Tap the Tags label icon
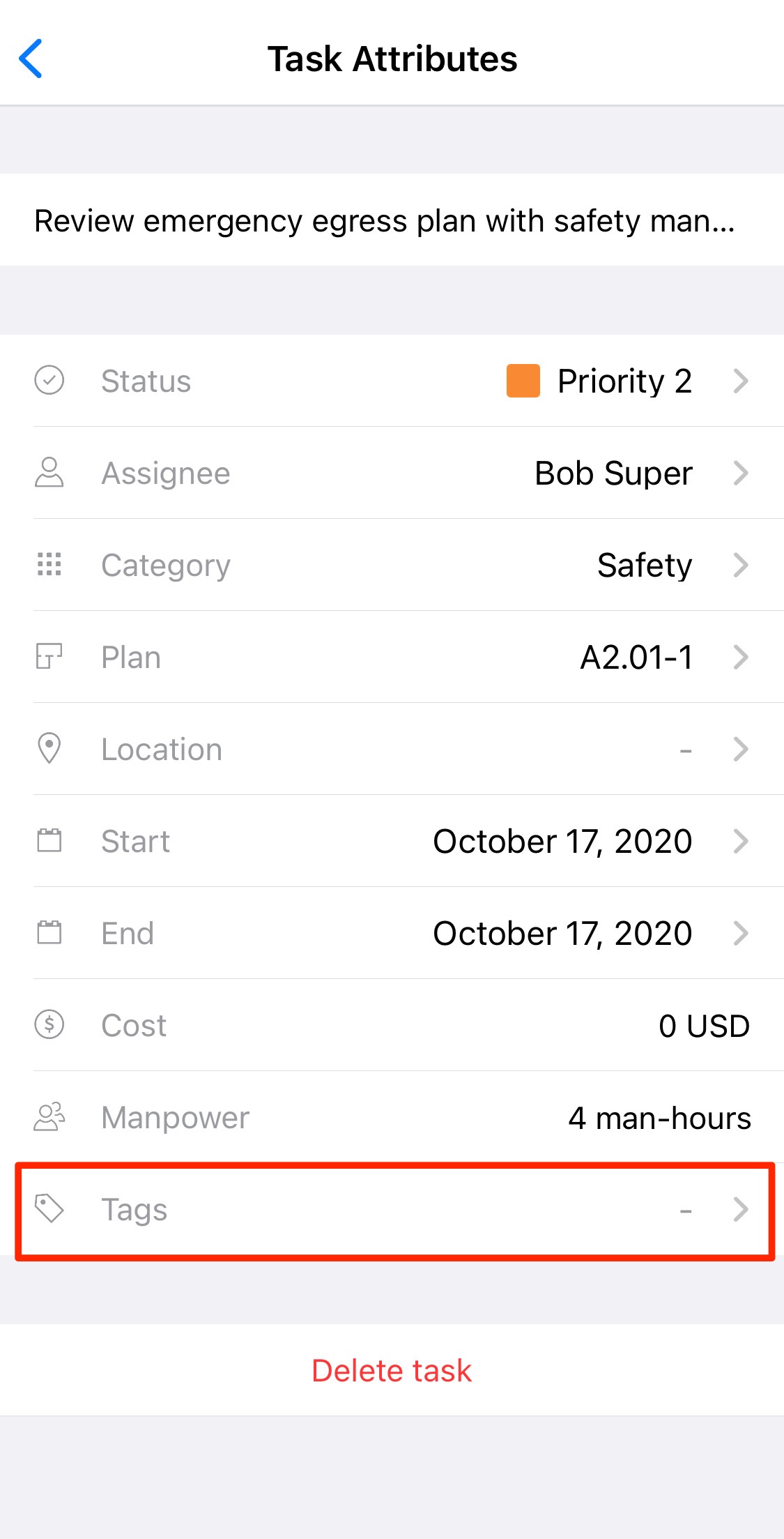This screenshot has height=1539, width=784. click(x=49, y=1208)
